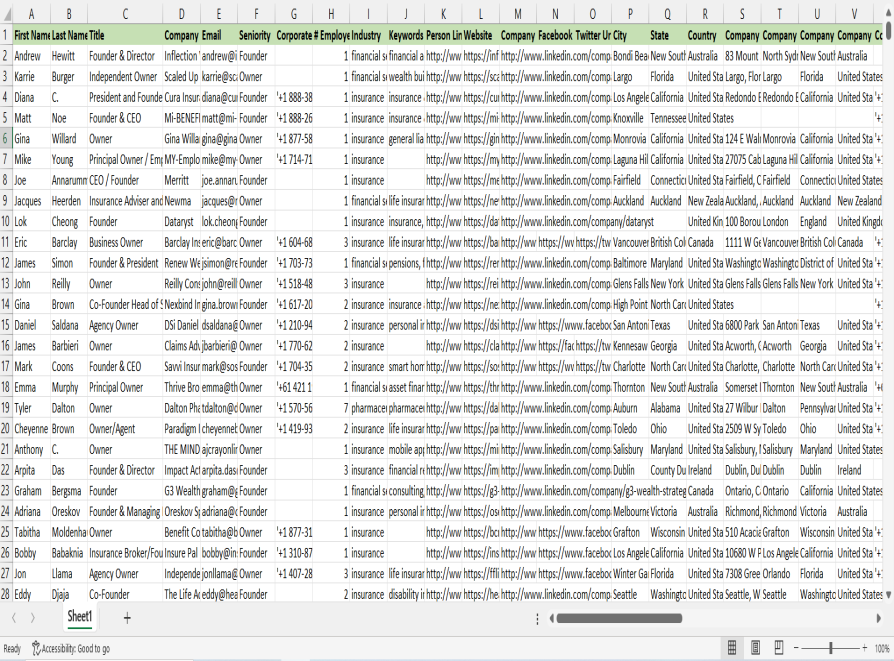Click first name Cheyenne cell
The width and height of the screenshot is (894, 661).
click(31, 429)
